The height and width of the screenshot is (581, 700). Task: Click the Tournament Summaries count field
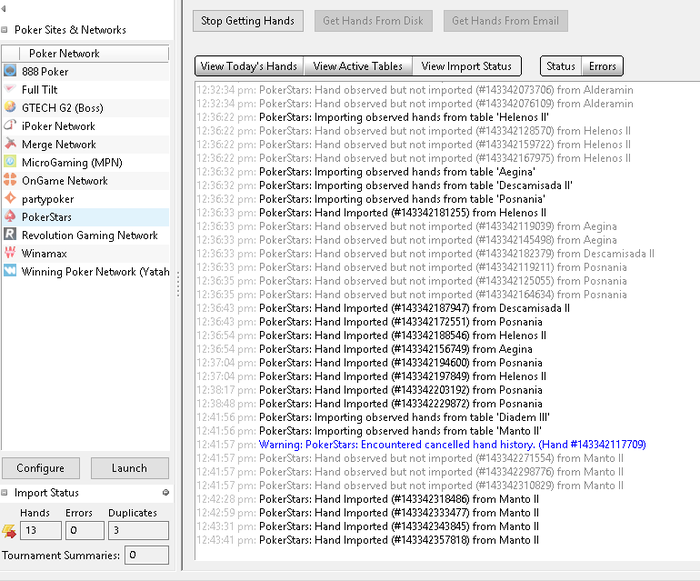pos(146,555)
